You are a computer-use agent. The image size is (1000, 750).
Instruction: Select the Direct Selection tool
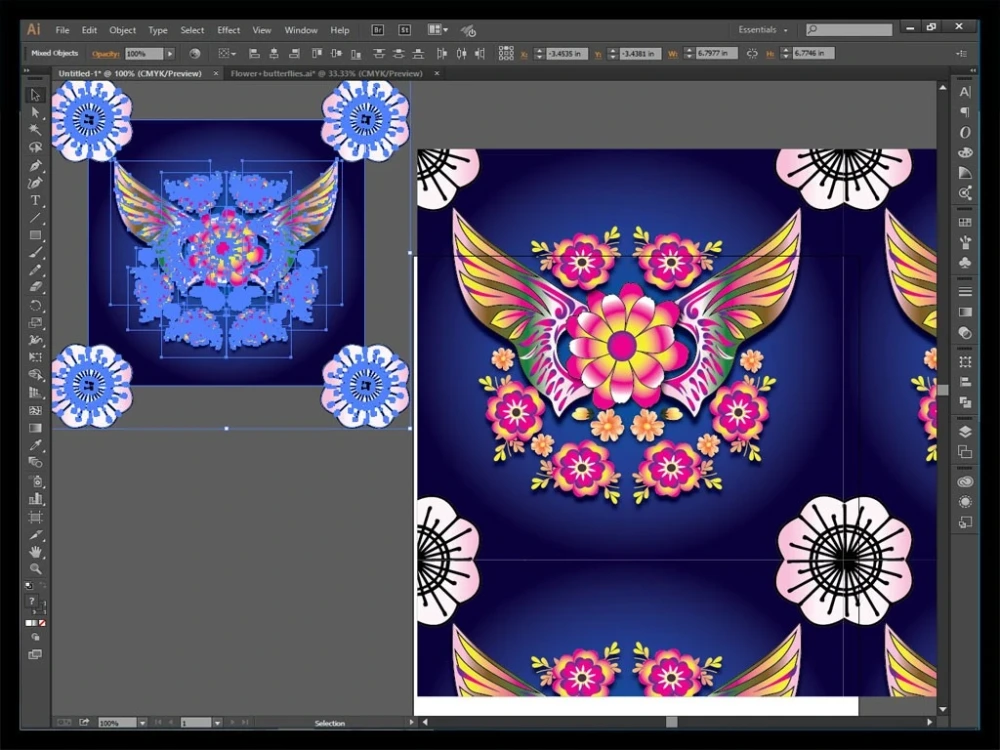35,113
